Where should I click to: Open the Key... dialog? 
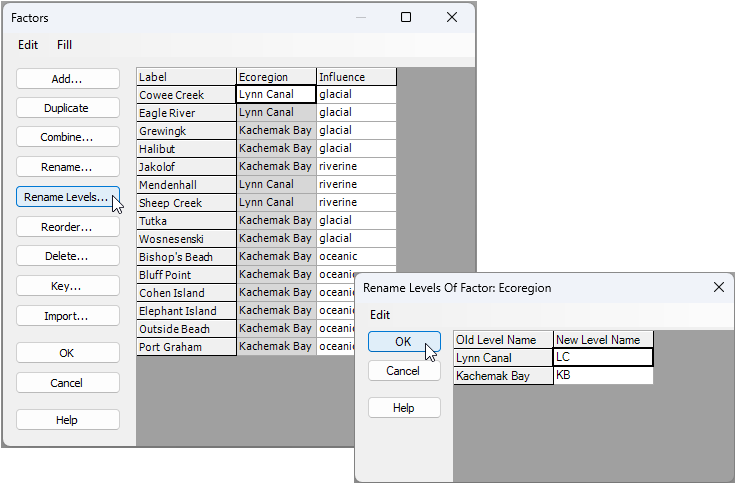pyautogui.click(x=68, y=286)
